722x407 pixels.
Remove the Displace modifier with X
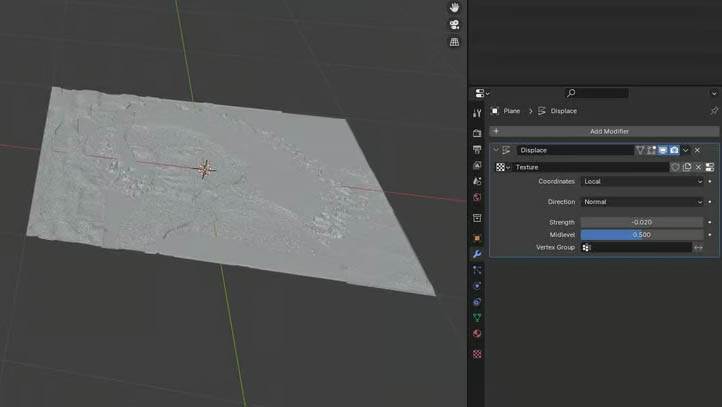tap(697, 150)
